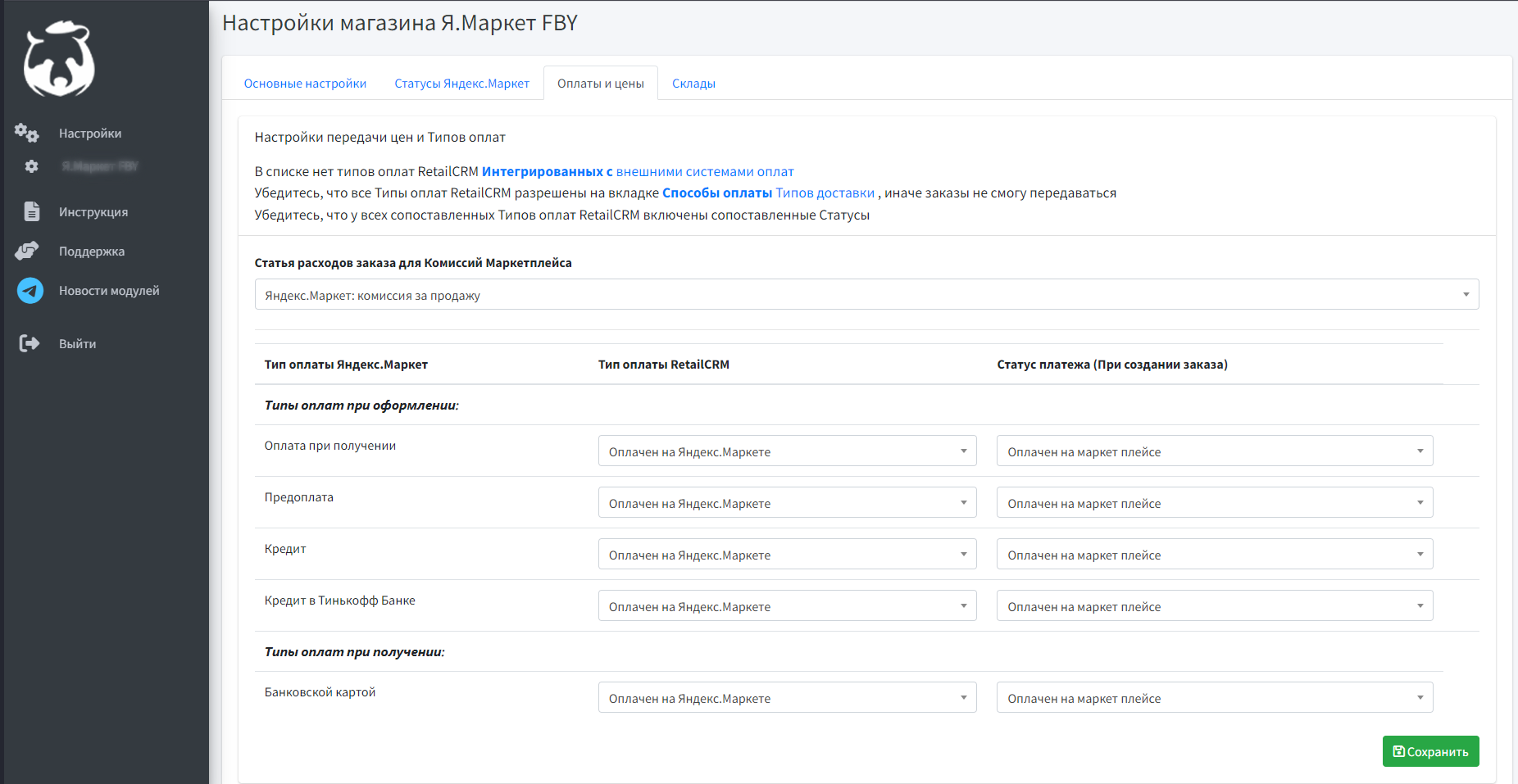Click section heading Типы оплат при получении:
The height and width of the screenshot is (784, 1518).
point(355,652)
